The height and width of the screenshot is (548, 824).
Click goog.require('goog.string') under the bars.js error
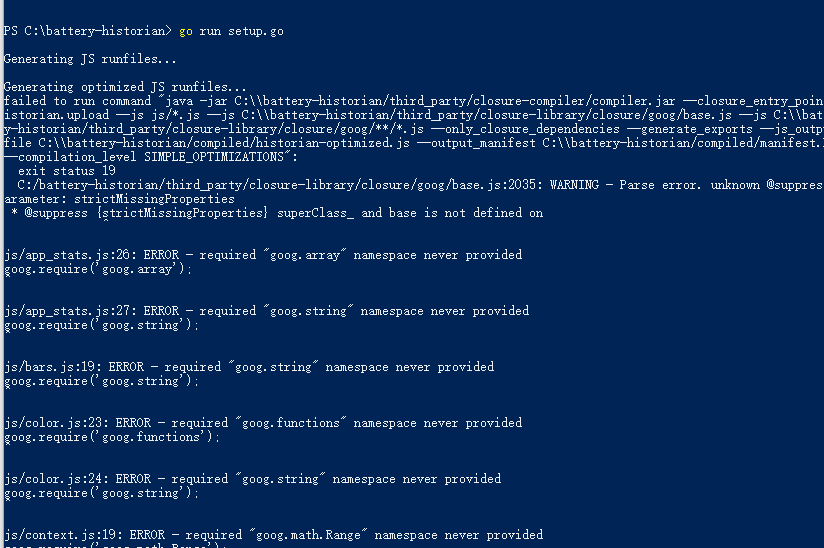click(x=101, y=381)
